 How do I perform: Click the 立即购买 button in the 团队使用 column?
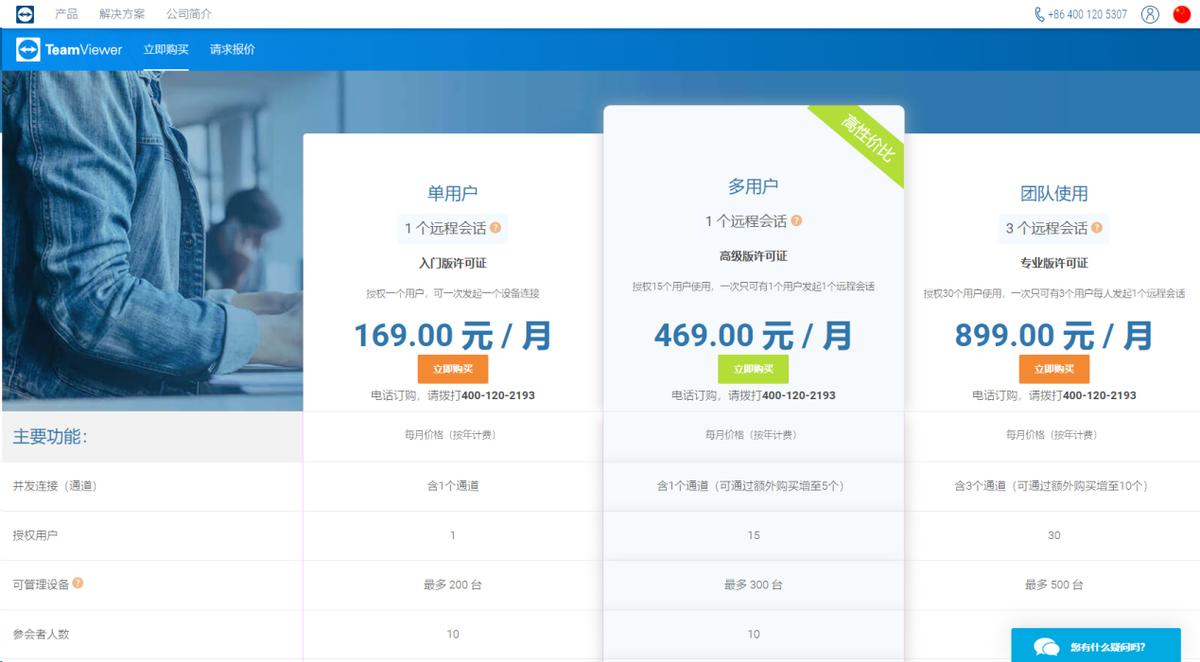[1052, 368]
